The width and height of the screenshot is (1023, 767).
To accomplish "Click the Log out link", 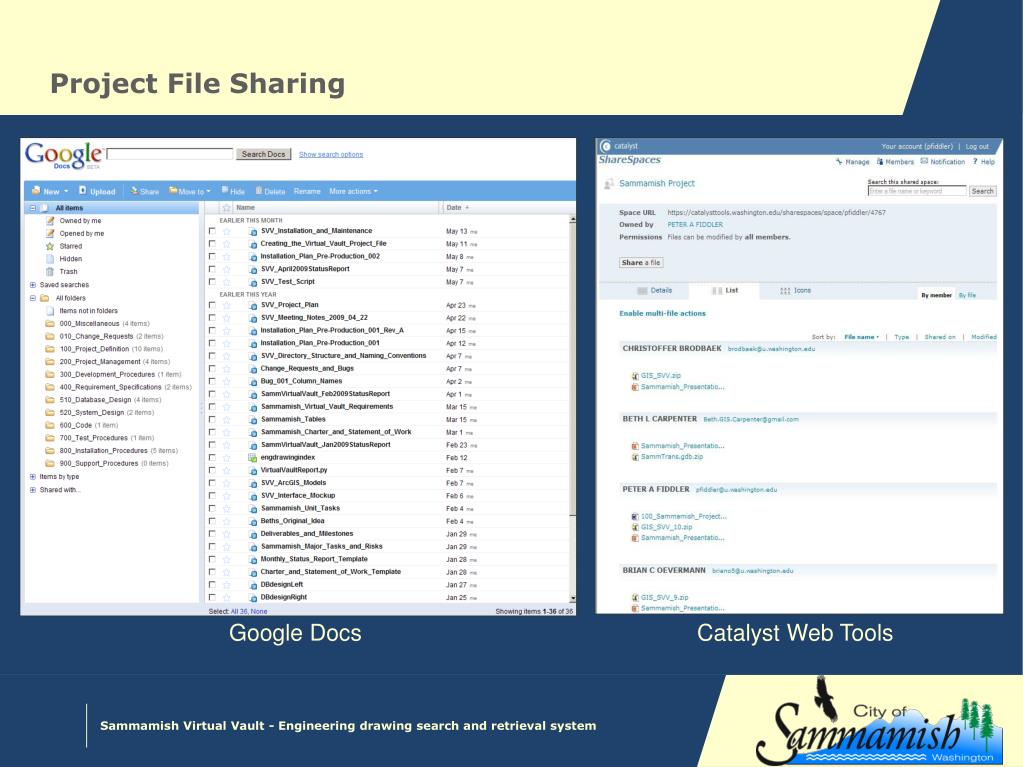I will [977, 146].
